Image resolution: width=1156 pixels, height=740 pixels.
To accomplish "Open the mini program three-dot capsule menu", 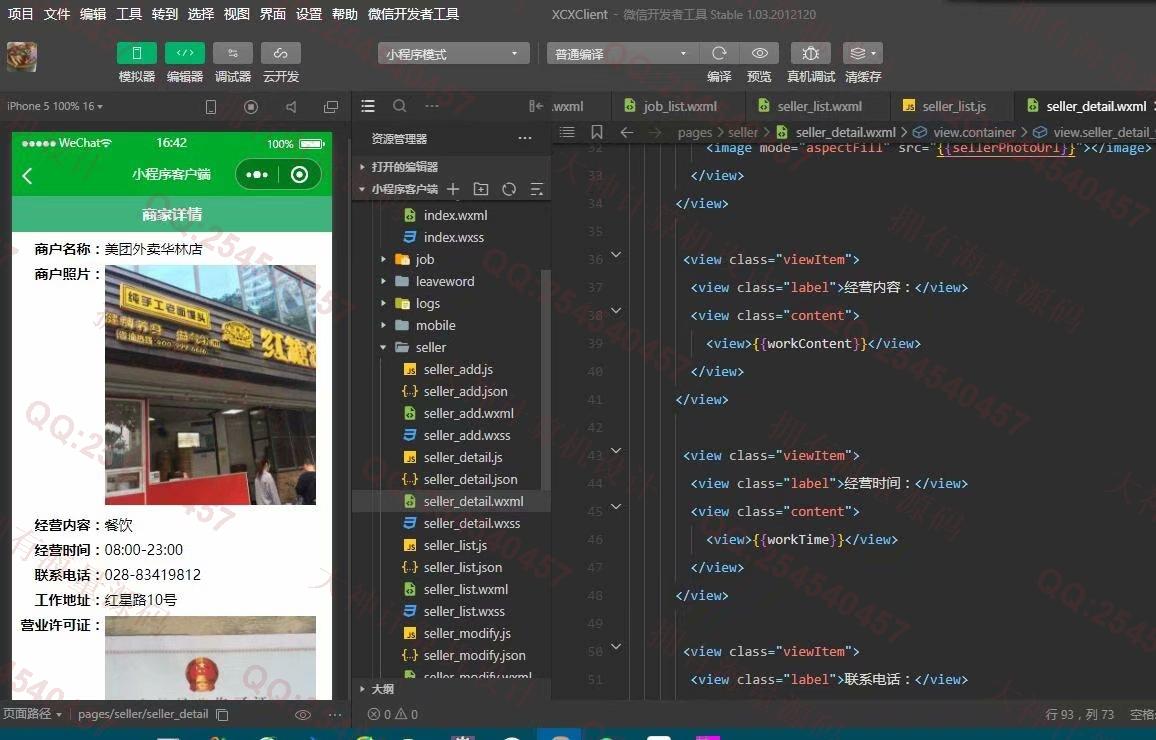I will (x=257, y=175).
